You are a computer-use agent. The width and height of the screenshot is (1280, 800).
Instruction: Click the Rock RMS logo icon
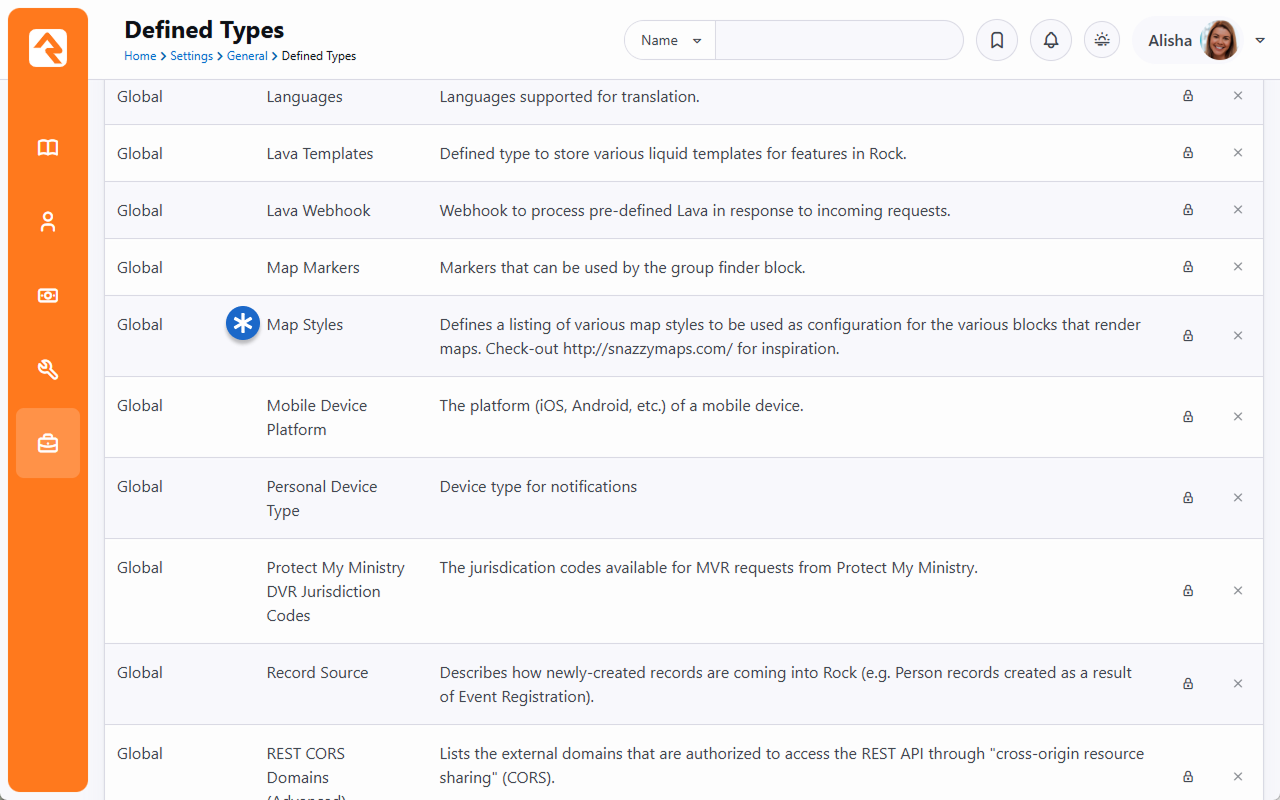tap(48, 48)
